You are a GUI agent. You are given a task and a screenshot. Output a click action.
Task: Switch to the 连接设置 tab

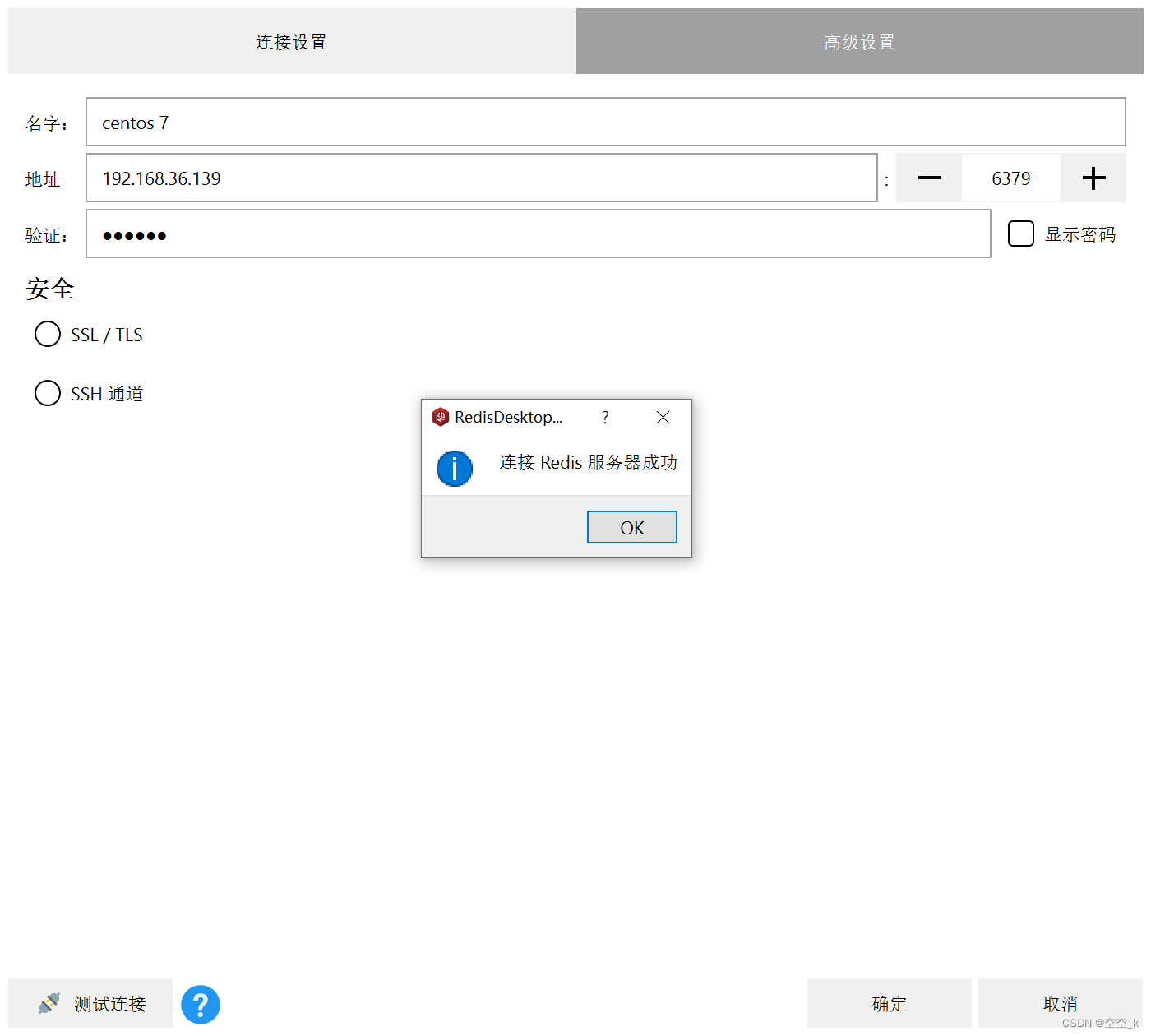tap(292, 41)
